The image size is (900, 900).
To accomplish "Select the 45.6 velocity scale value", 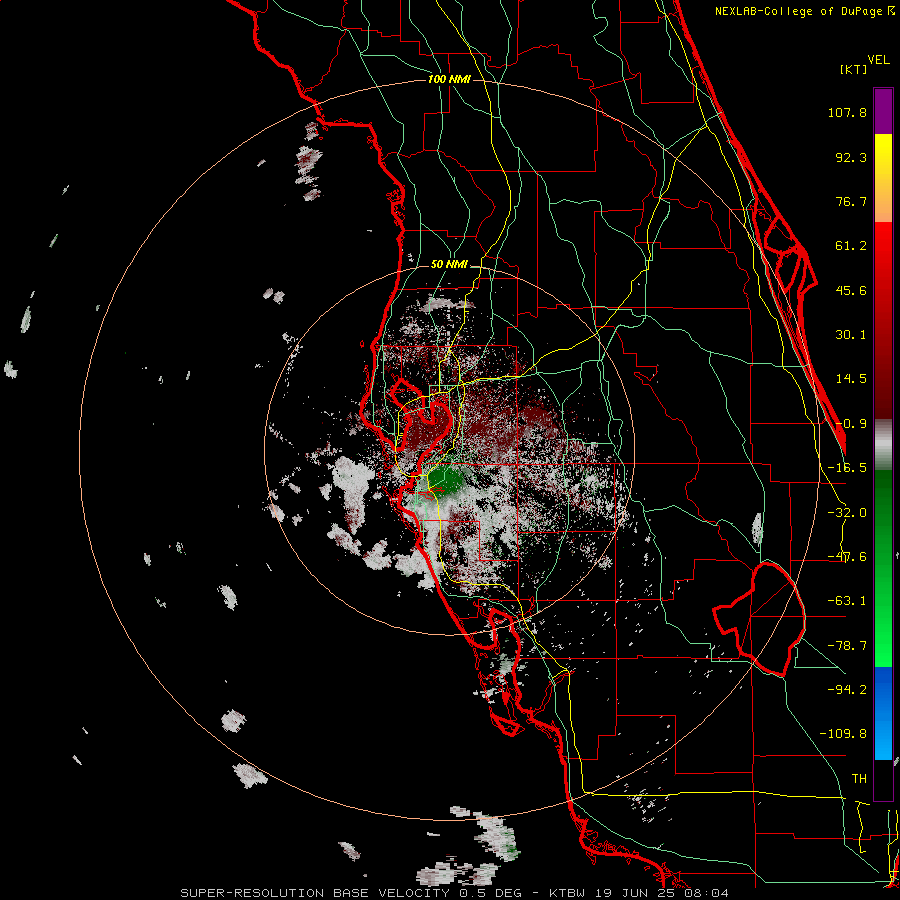I will [851, 290].
